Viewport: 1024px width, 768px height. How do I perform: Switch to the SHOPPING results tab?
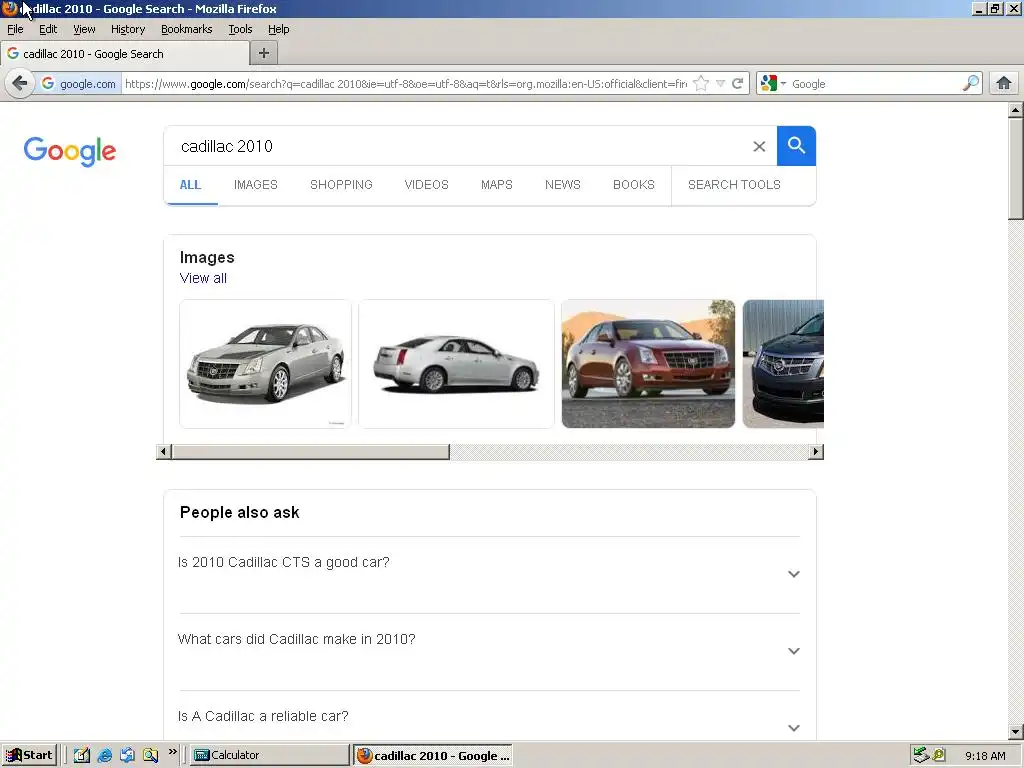[x=342, y=185]
